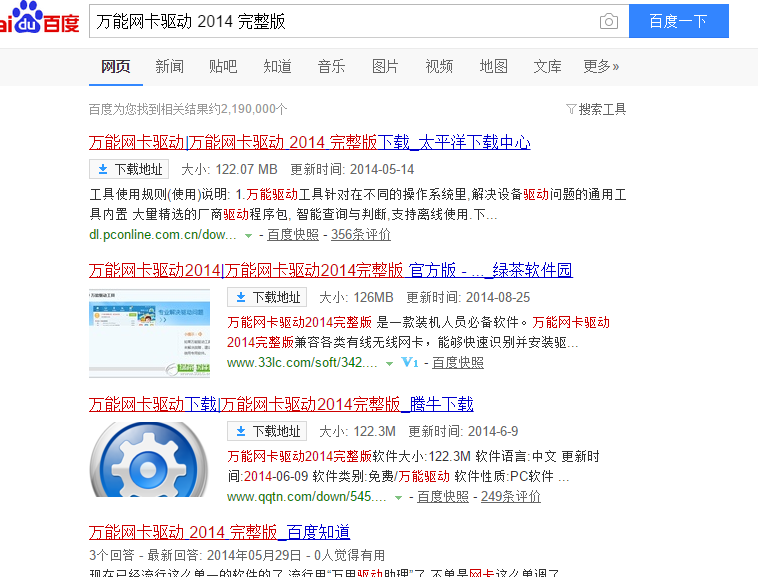This screenshot has height=577, width=758.
Task: Switch to the 音乐 tab
Action: [x=331, y=66]
